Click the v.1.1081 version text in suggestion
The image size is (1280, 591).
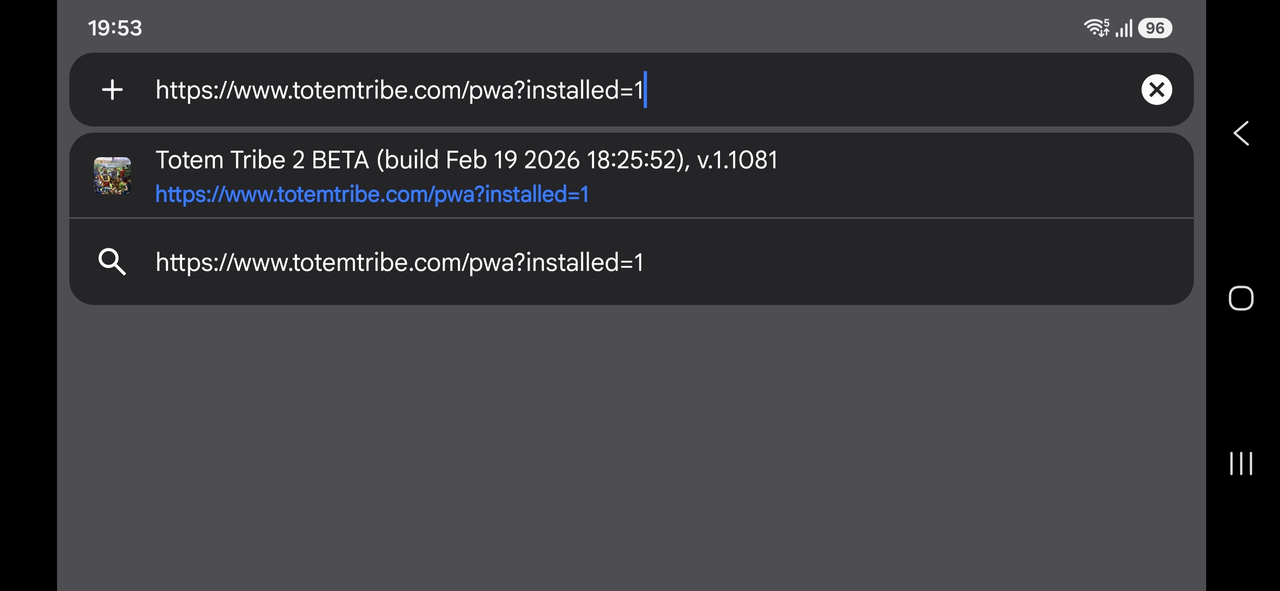pos(736,160)
